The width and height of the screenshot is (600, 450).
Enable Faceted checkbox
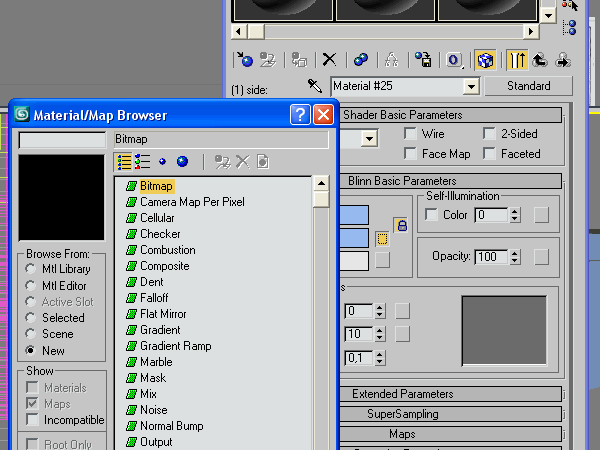(x=489, y=154)
